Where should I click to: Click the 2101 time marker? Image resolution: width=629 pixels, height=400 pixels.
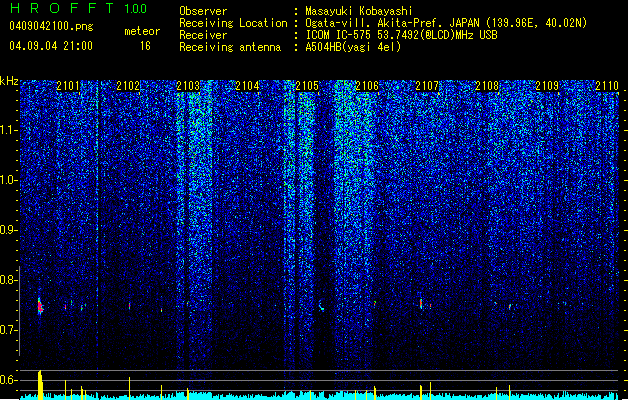(68, 86)
